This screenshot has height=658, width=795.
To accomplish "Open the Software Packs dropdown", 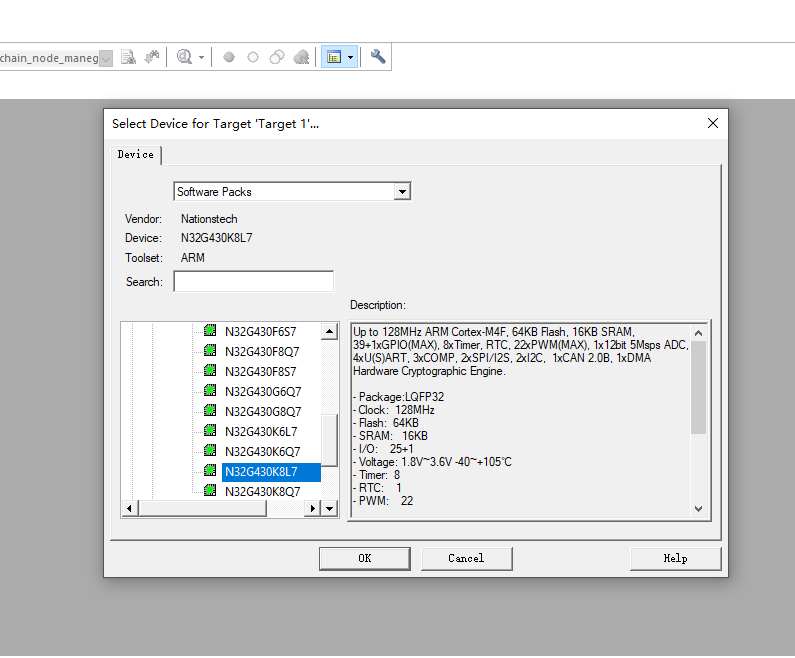I will coord(401,192).
